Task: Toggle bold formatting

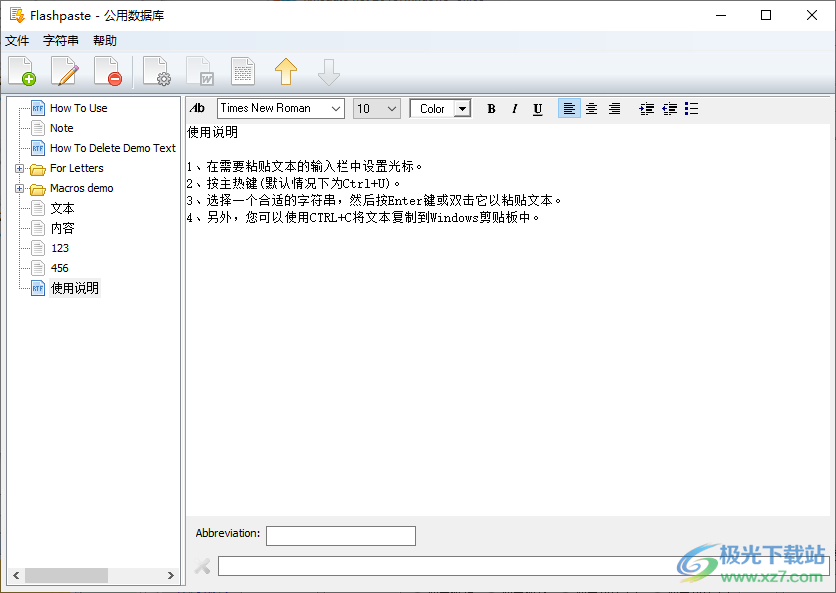Action: click(x=491, y=108)
